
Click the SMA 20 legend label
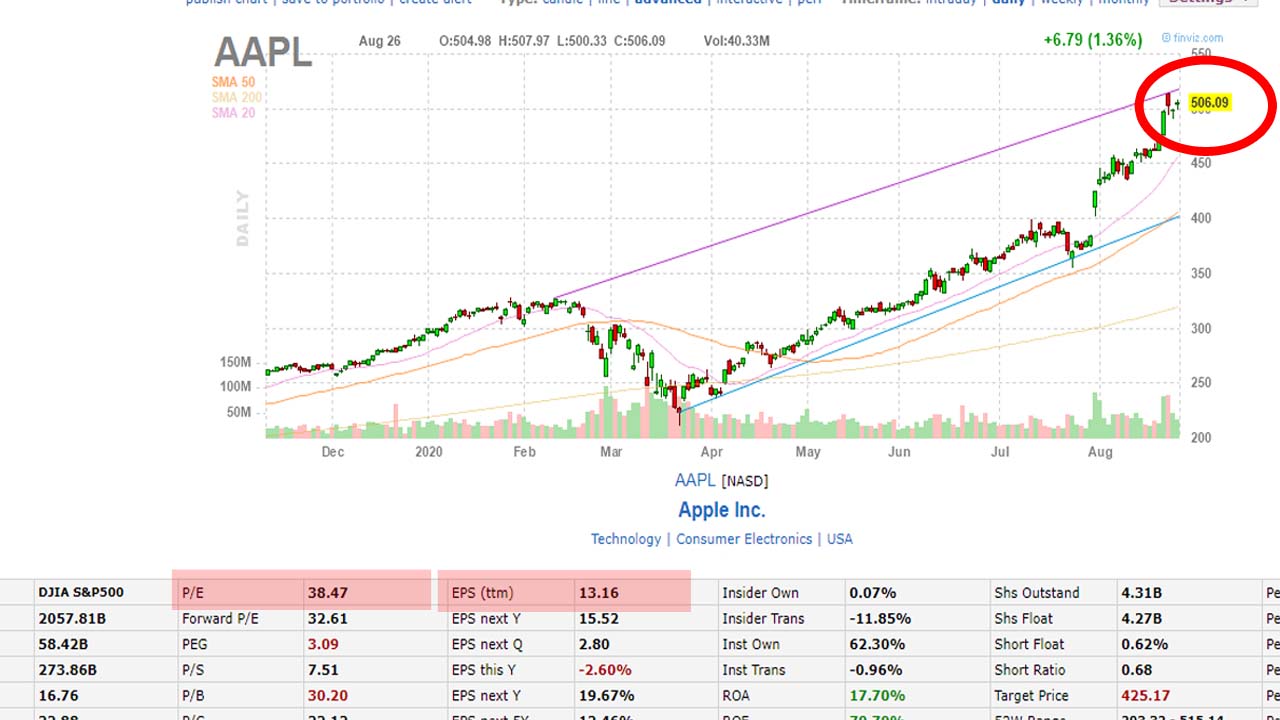pos(233,113)
